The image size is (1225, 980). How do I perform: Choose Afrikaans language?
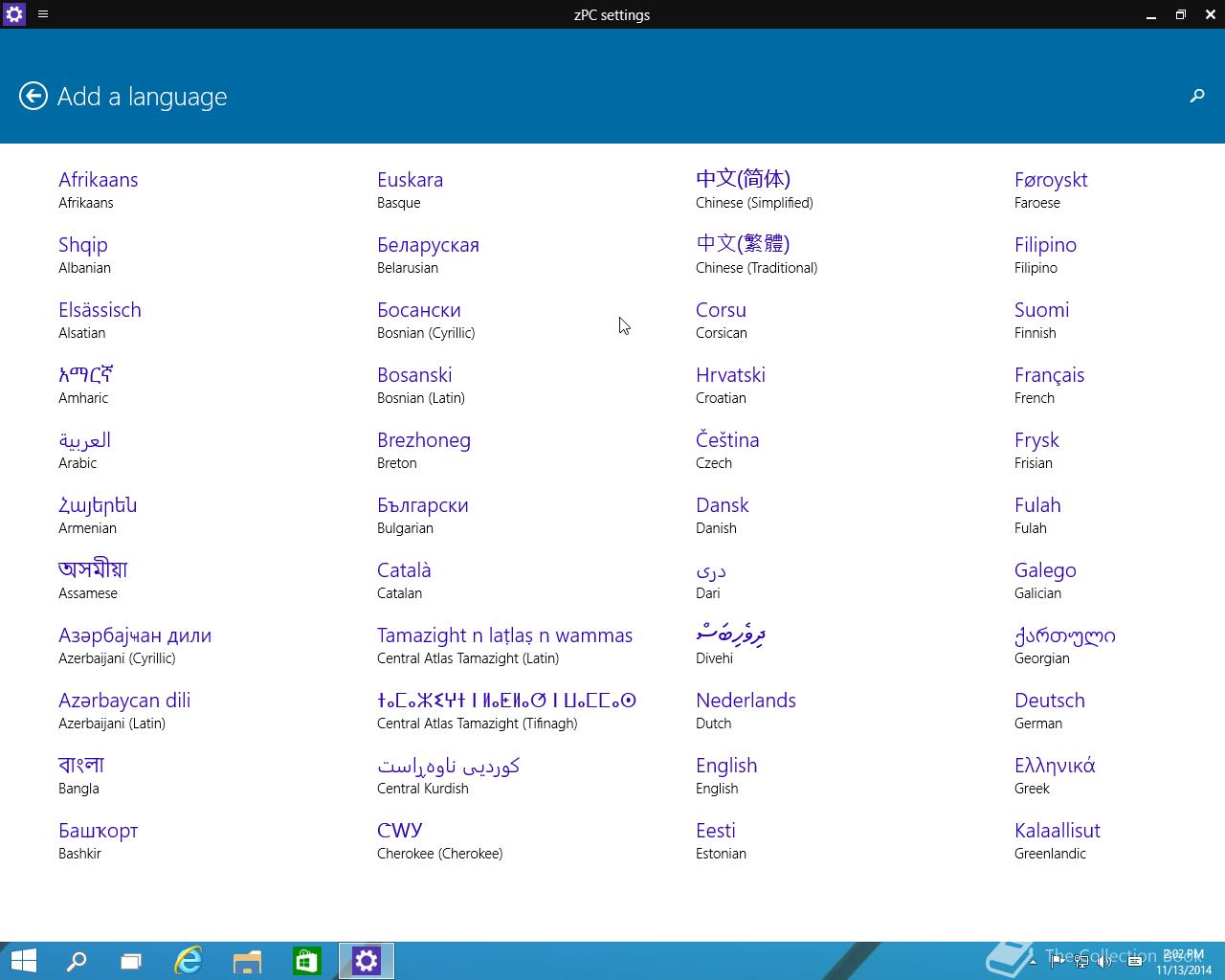tap(99, 189)
